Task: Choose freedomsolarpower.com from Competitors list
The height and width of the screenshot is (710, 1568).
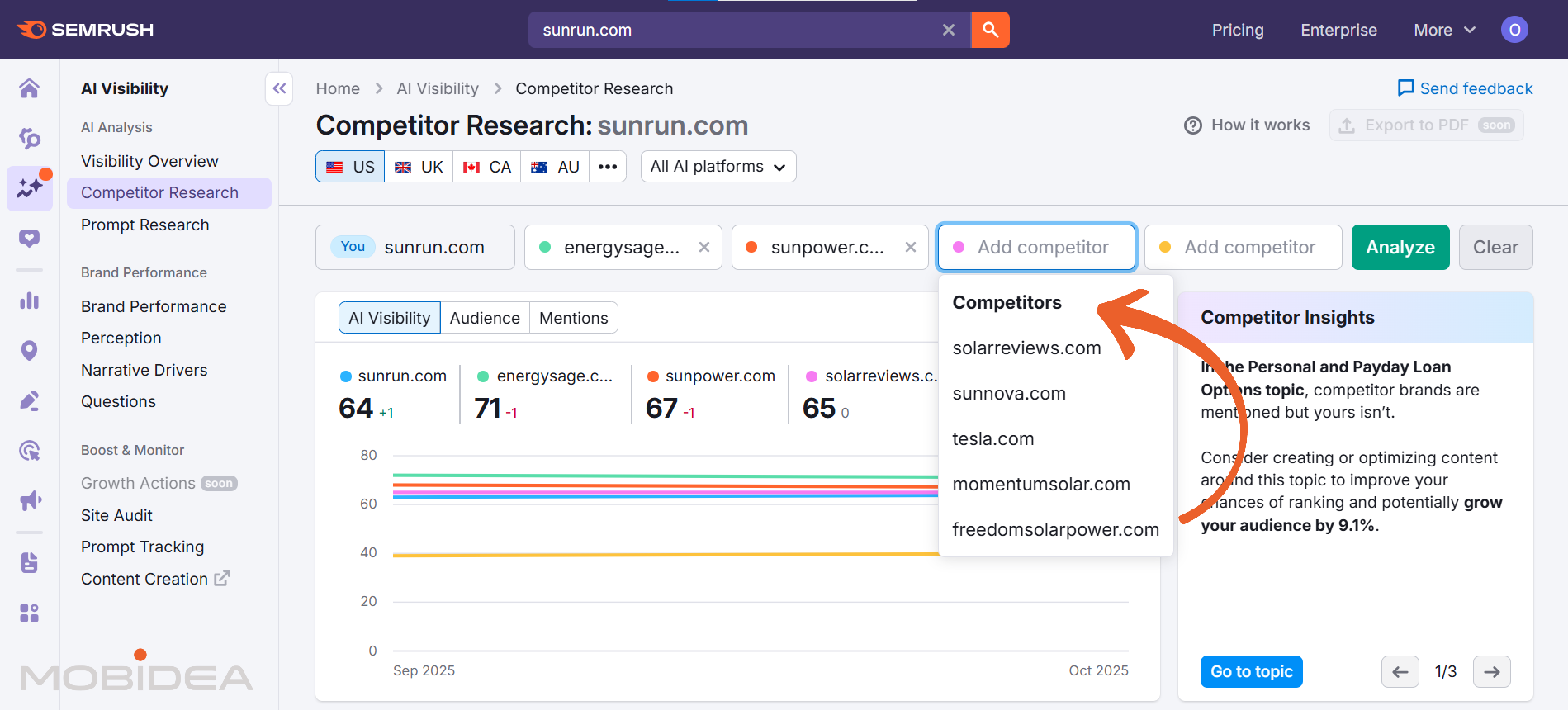Action: click(x=1056, y=530)
